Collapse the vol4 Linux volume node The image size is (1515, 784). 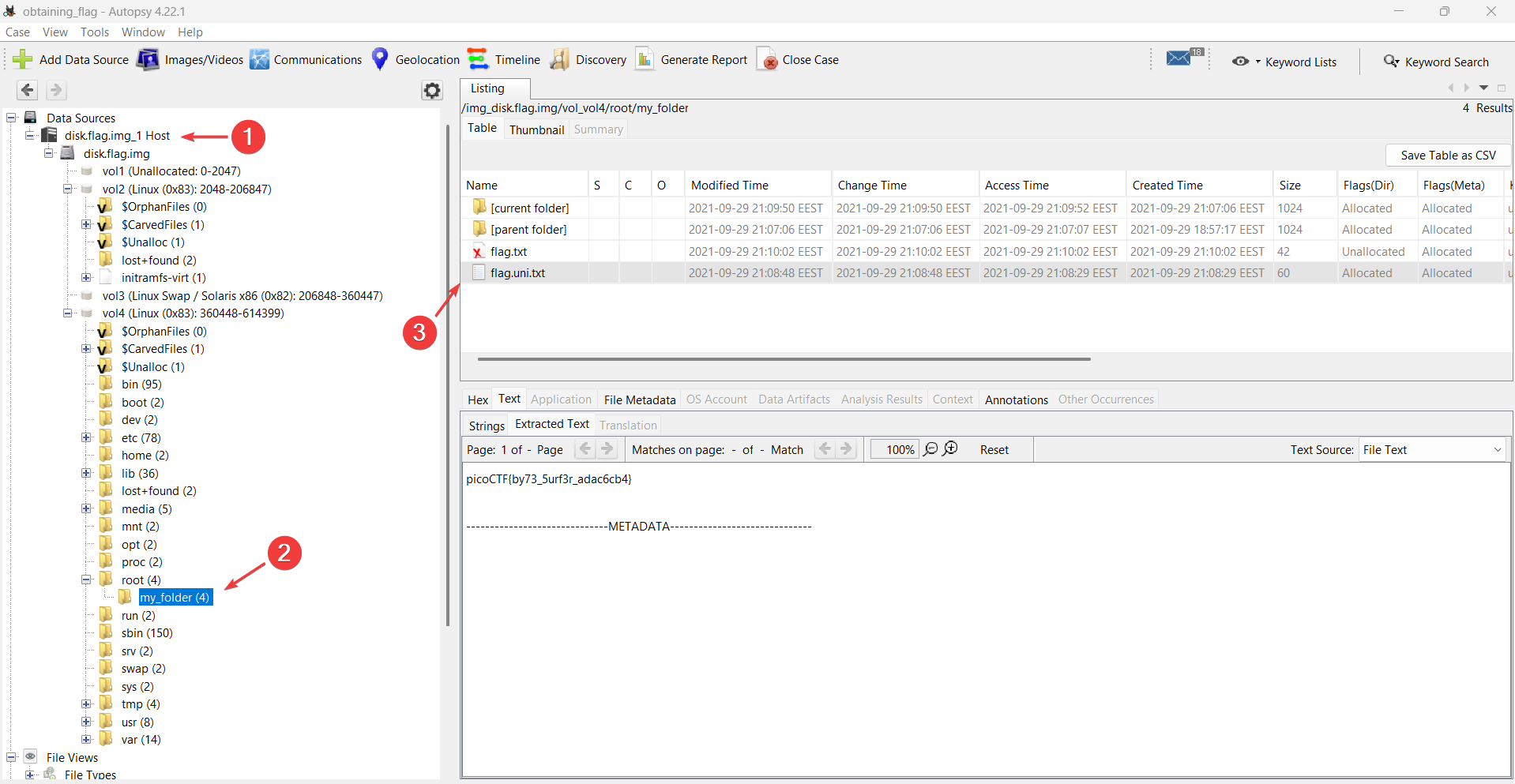tap(68, 313)
